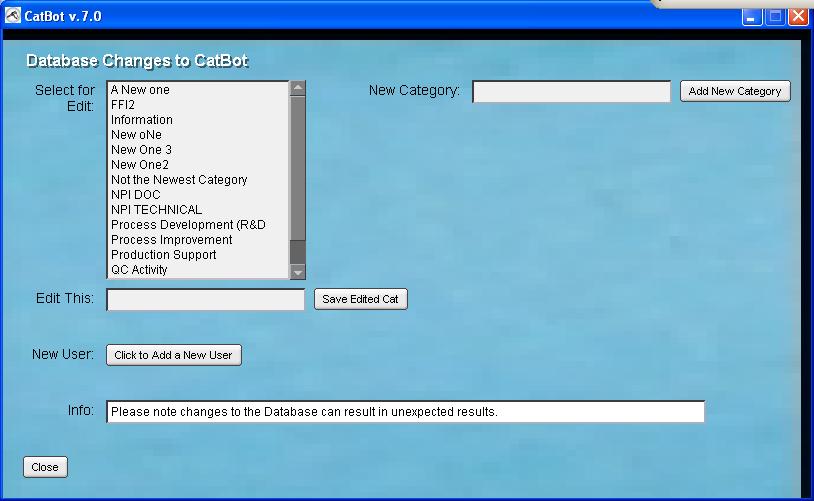
Task: Choose Process Improvement category
Action: 197,240
